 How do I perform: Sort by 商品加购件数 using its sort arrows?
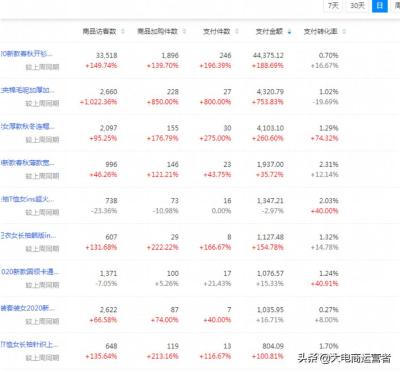(184, 31)
